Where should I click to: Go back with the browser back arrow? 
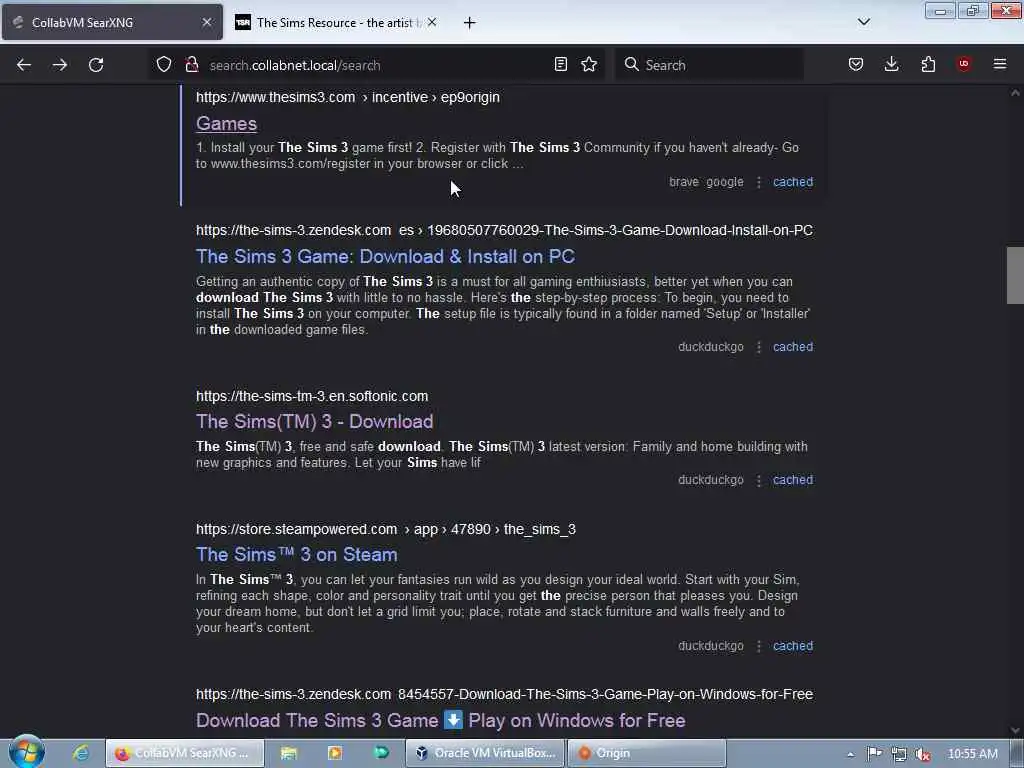(24, 65)
